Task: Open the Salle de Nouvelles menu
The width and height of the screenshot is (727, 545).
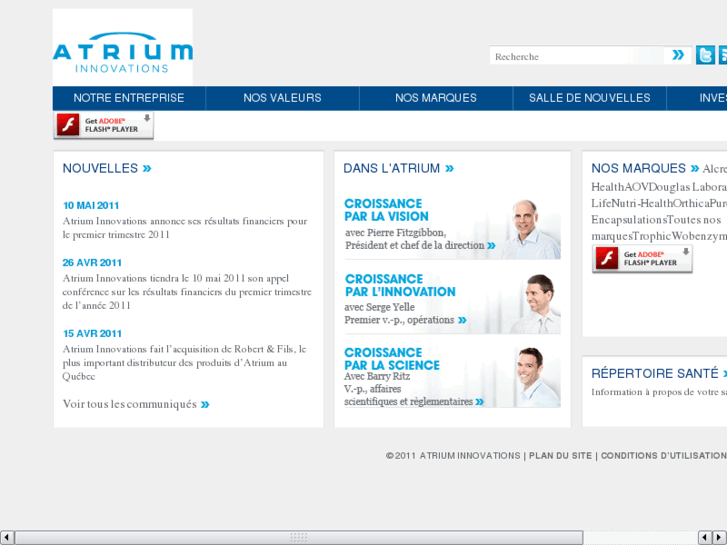Action: 589,98
